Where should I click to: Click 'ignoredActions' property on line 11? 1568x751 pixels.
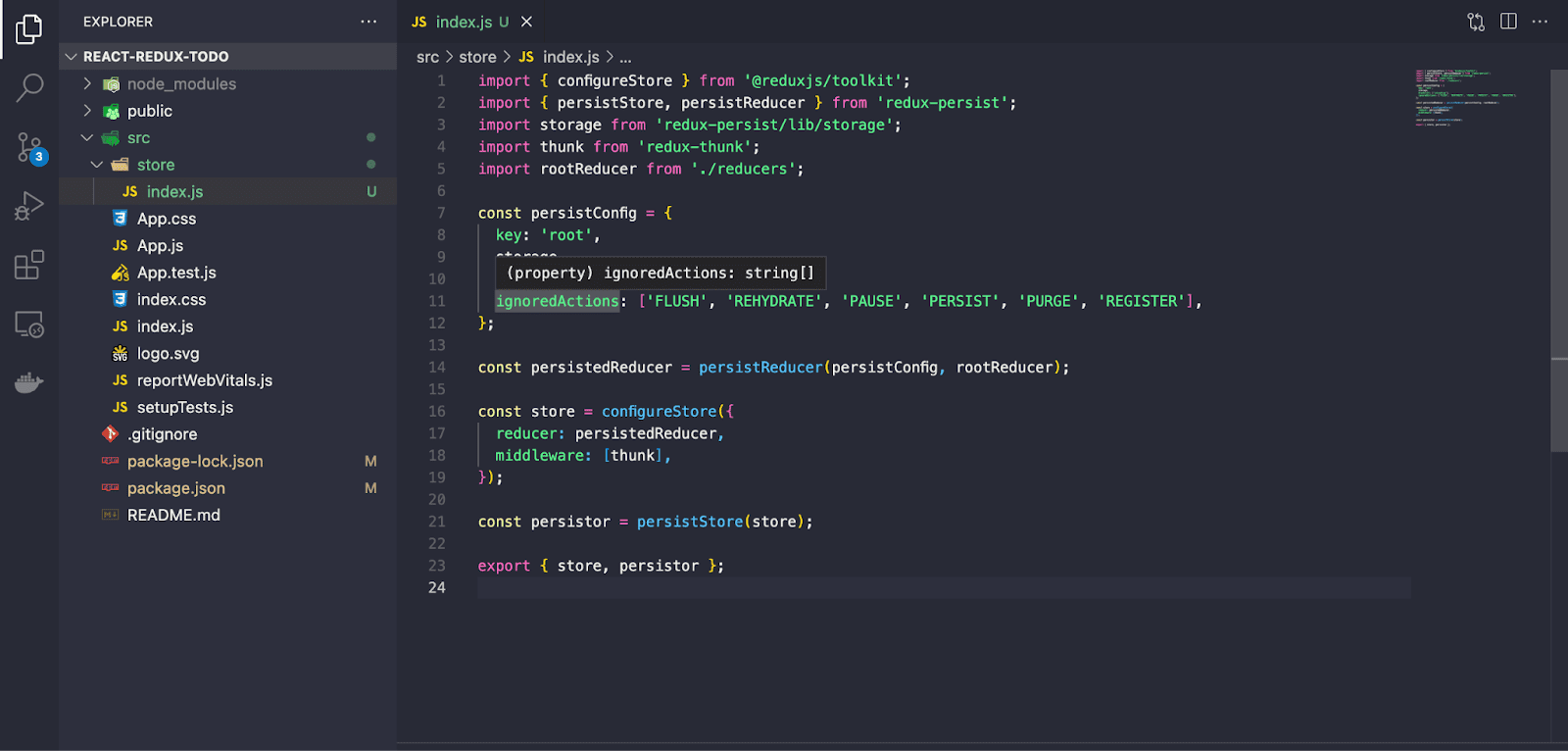coord(557,301)
